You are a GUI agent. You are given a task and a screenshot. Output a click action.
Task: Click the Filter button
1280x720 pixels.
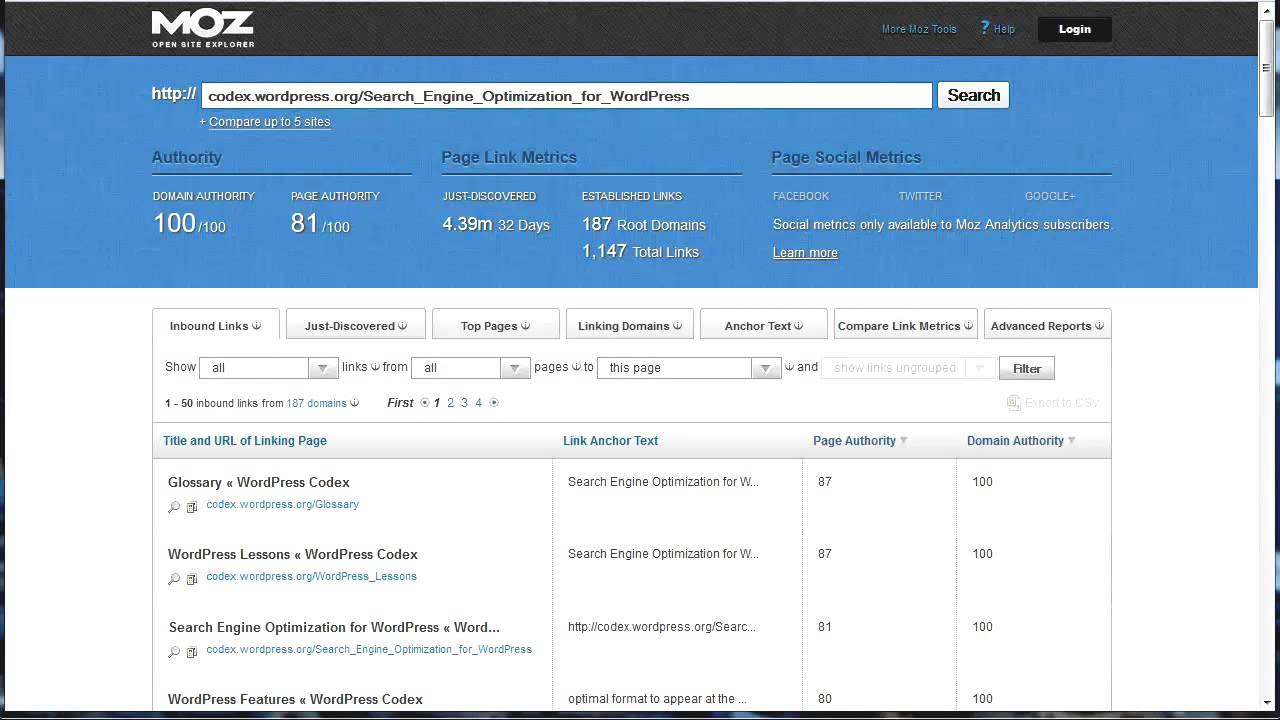coord(1027,368)
